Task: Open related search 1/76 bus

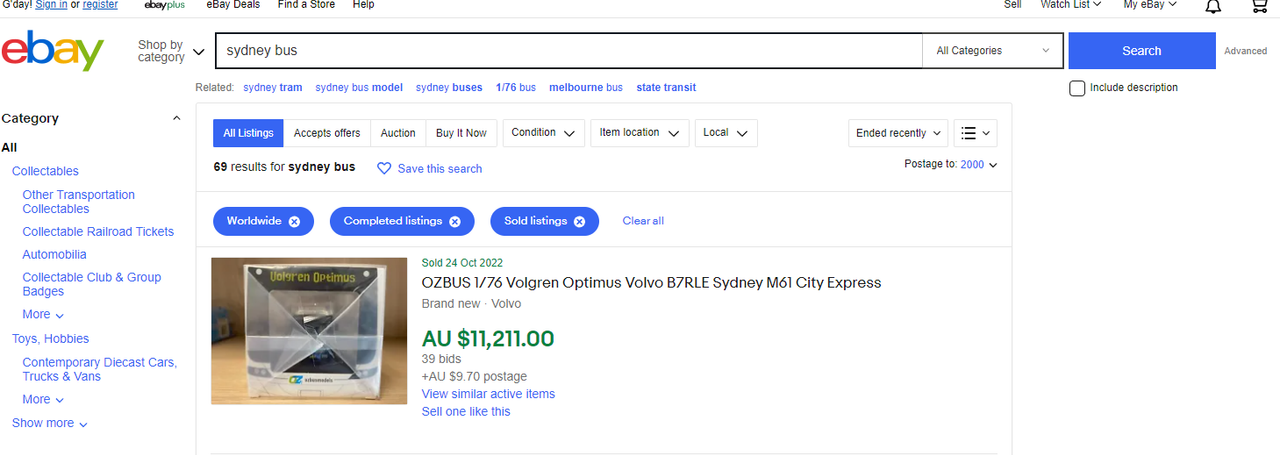Action: point(516,88)
